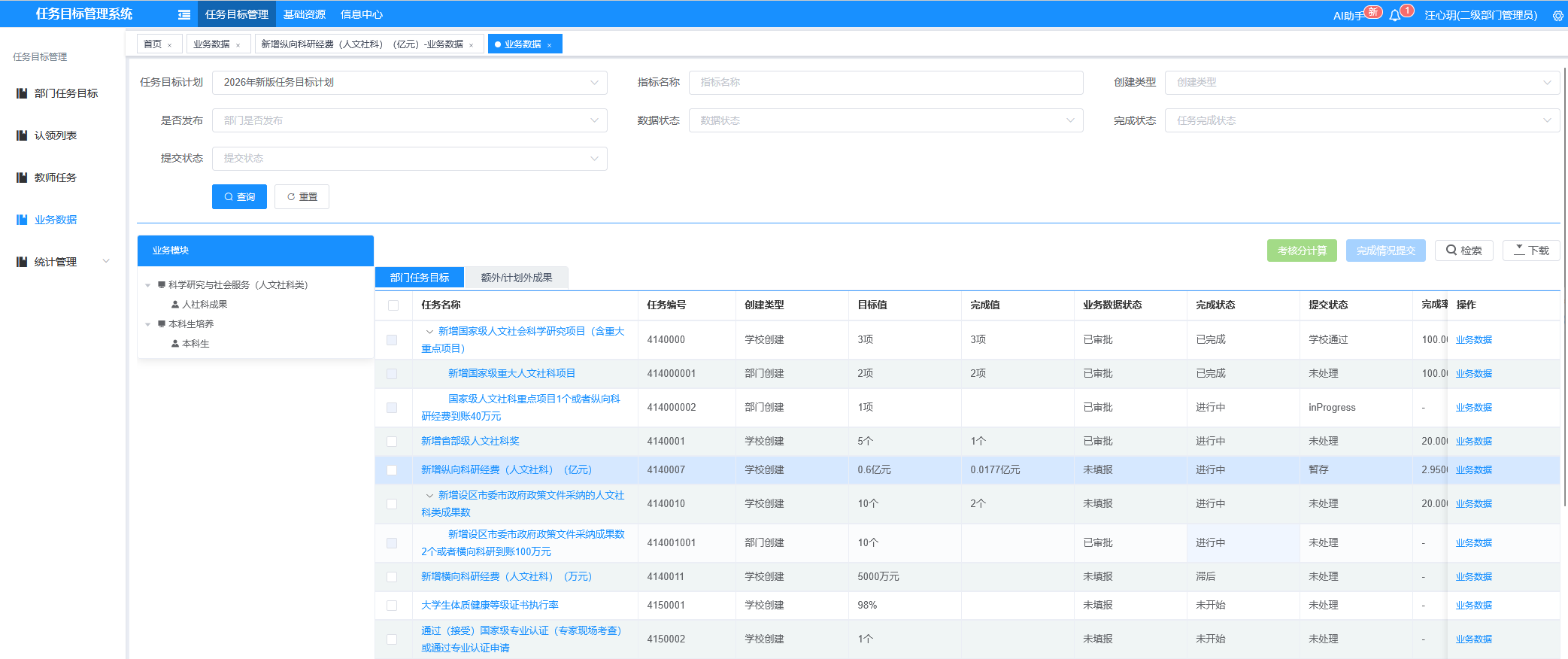Open the 基础资源 top menu
The width and height of the screenshot is (1568, 659).
[x=305, y=14]
